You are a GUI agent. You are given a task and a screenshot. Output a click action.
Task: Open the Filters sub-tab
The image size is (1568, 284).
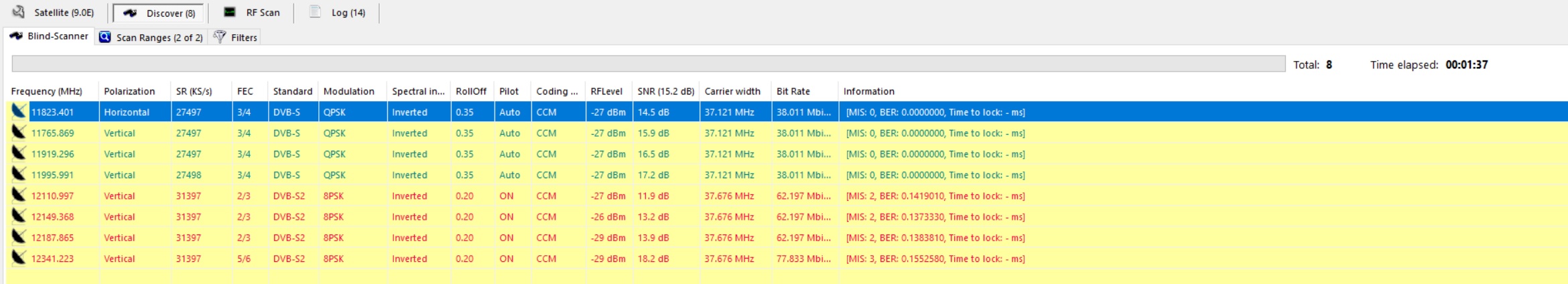(235, 38)
